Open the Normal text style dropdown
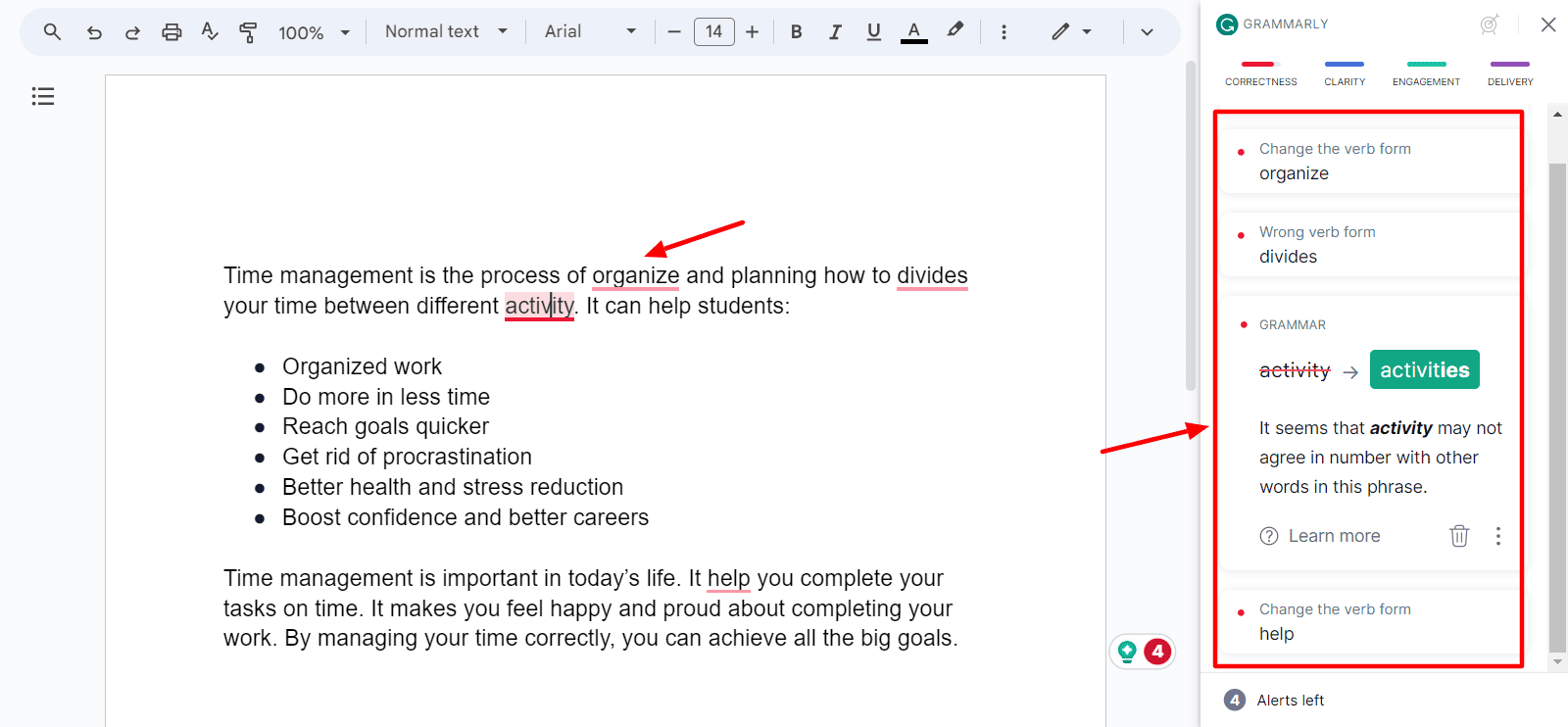 pyautogui.click(x=446, y=31)
